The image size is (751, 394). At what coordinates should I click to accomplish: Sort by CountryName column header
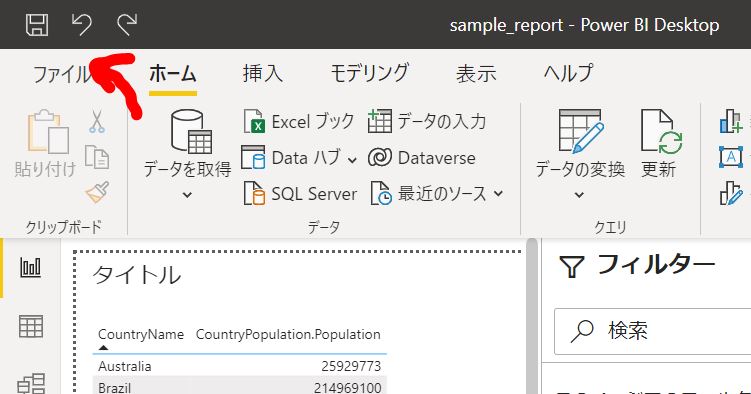[x=141, y=334]
